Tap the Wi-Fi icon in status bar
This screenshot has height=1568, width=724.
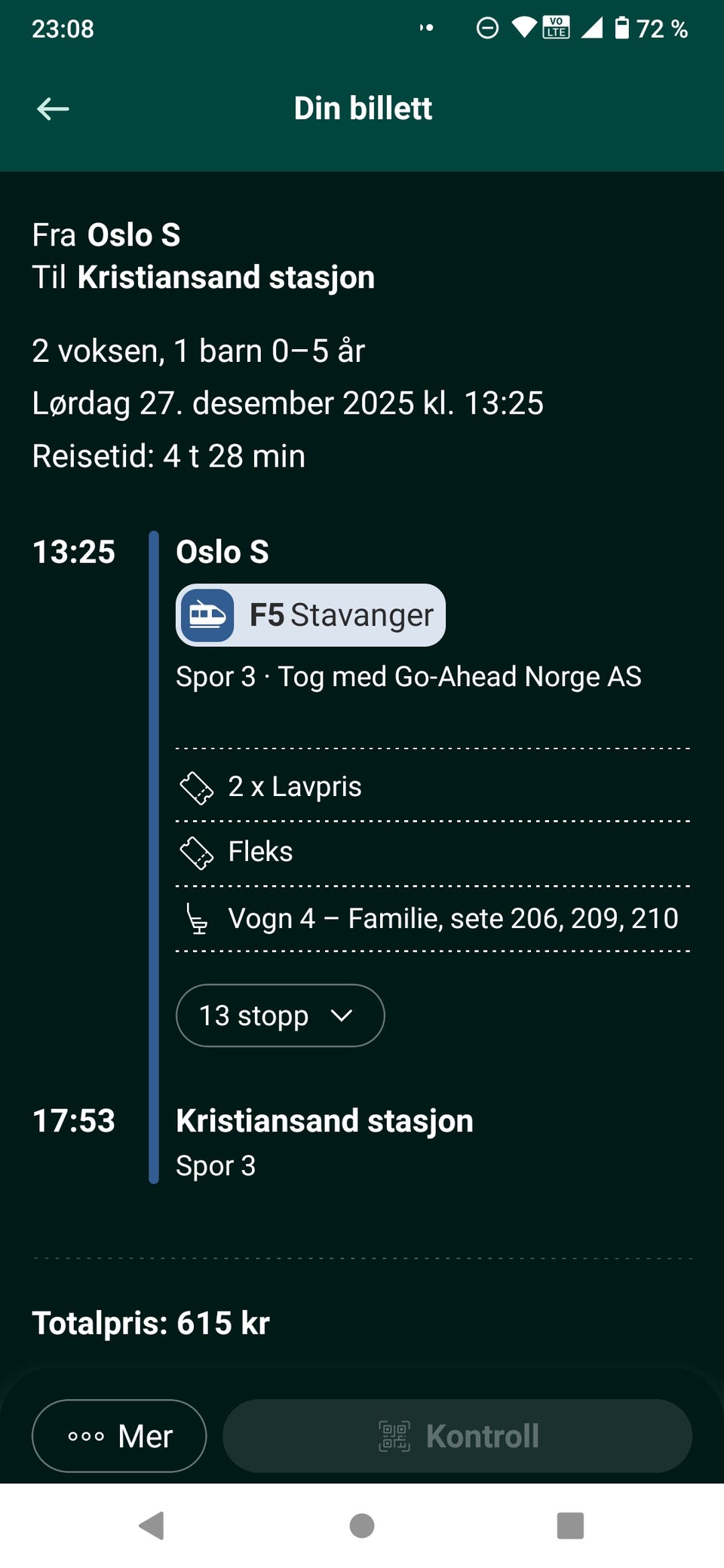pyautogui.click(x=524, y=29)
